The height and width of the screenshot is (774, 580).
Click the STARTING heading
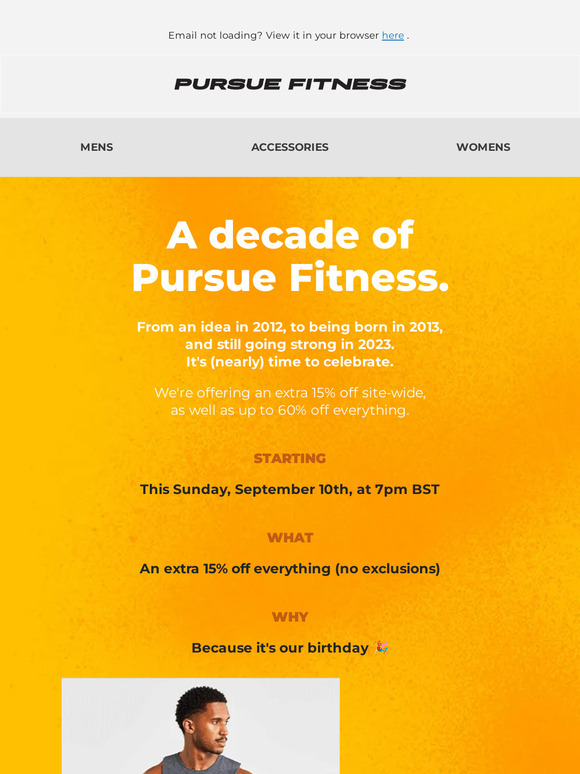[290, 459]
